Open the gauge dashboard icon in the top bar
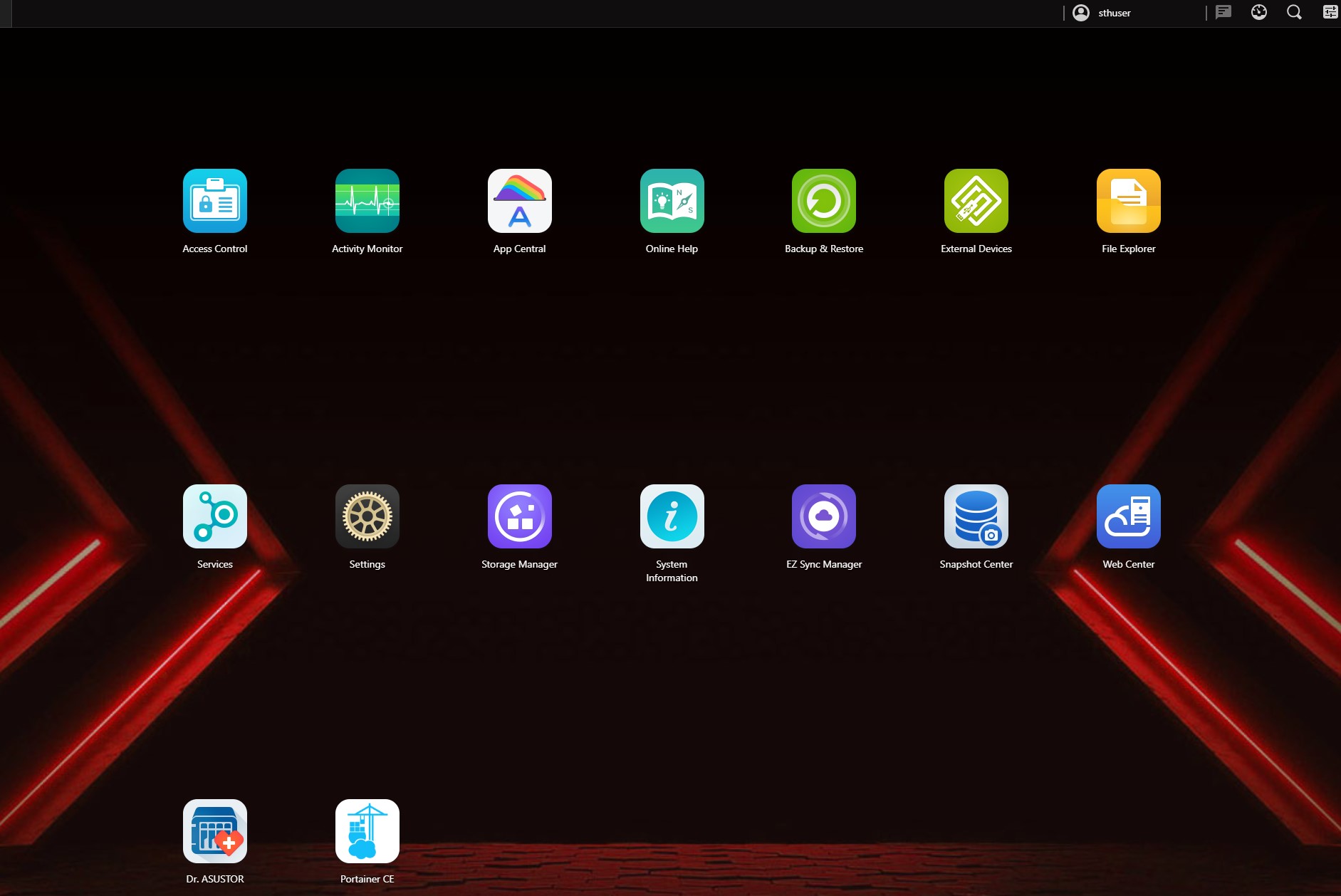 pyautogui.click(x=1259, y=13)
